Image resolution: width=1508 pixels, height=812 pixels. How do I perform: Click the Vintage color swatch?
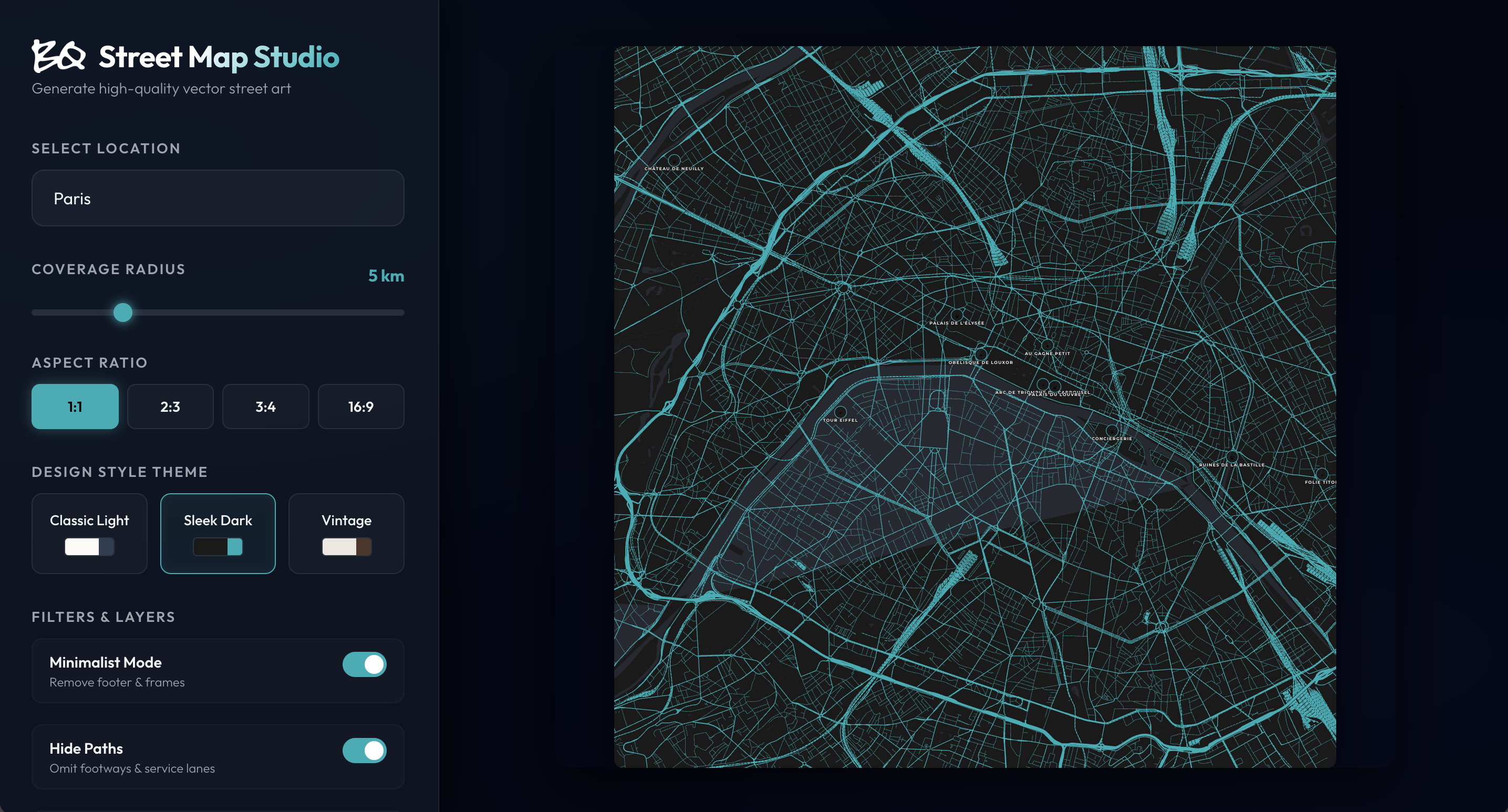click(x=347, y=547)
